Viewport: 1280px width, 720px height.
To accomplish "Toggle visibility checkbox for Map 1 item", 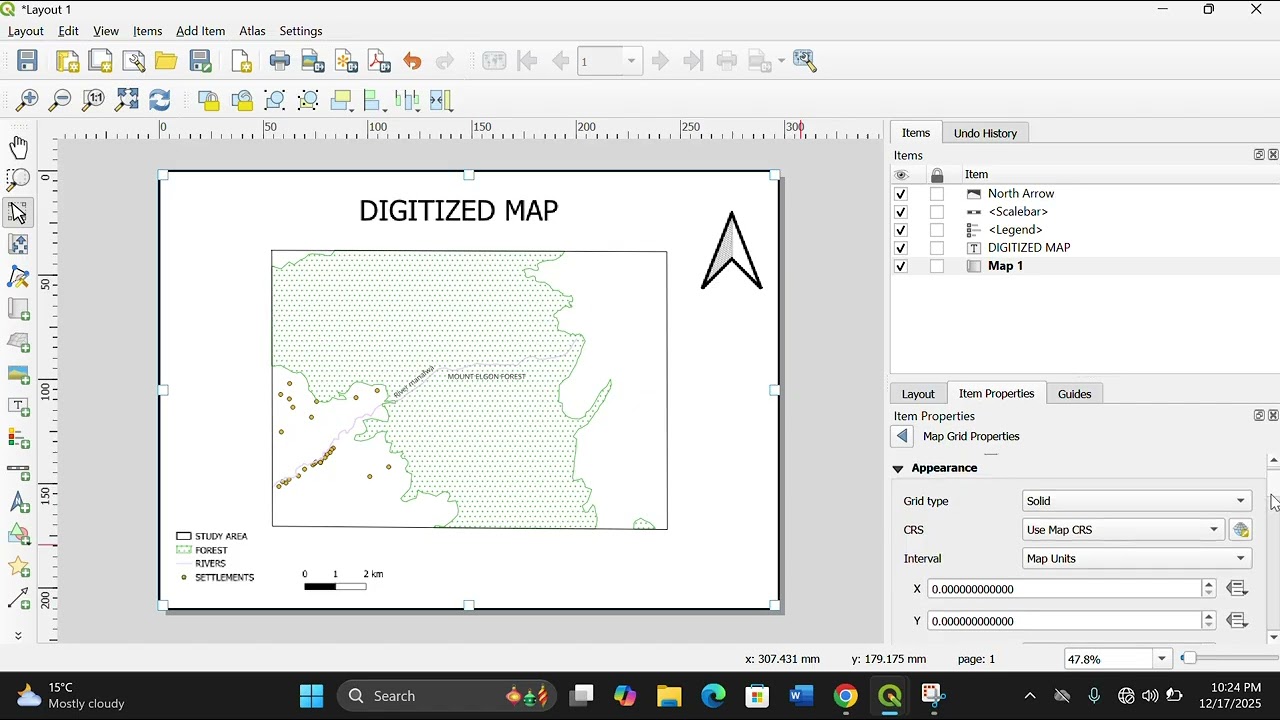I will [901, 266].
